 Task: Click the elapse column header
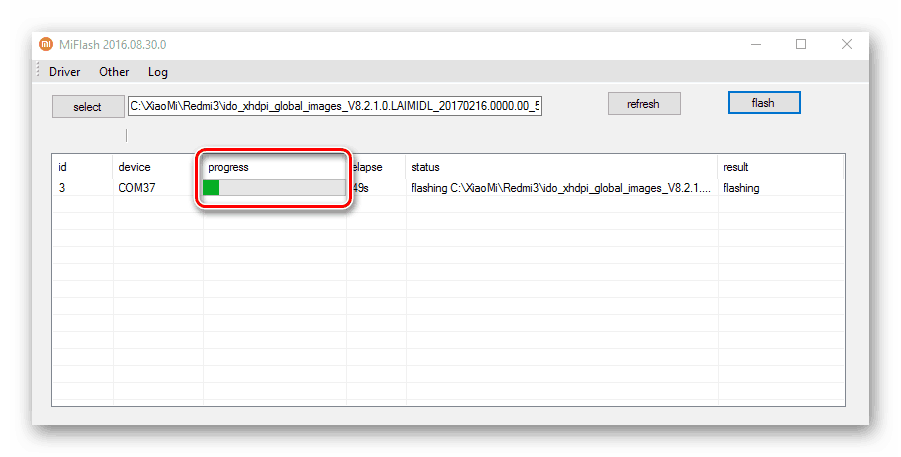[369, 167]
